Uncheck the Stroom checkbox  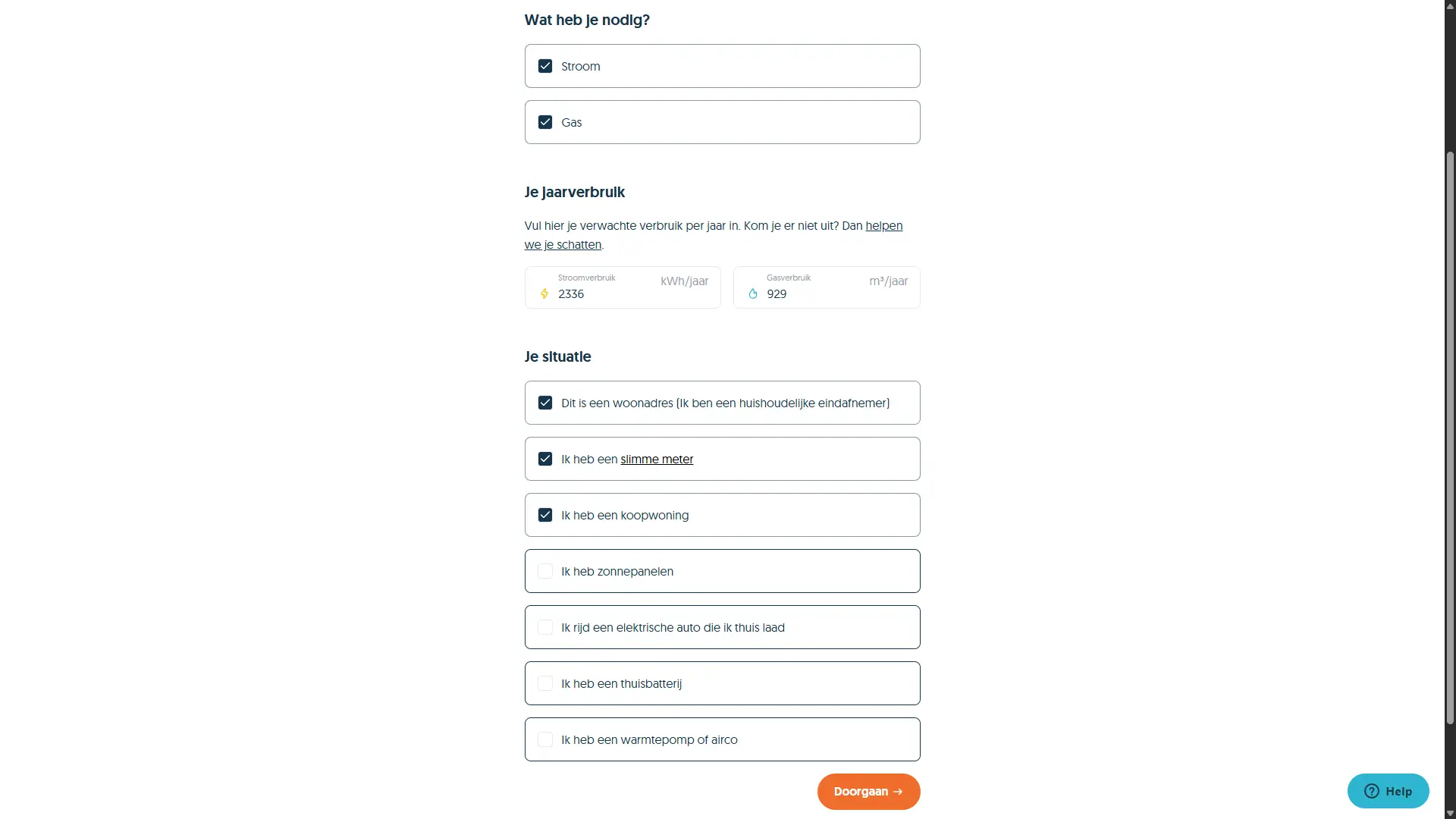(545, 66)
